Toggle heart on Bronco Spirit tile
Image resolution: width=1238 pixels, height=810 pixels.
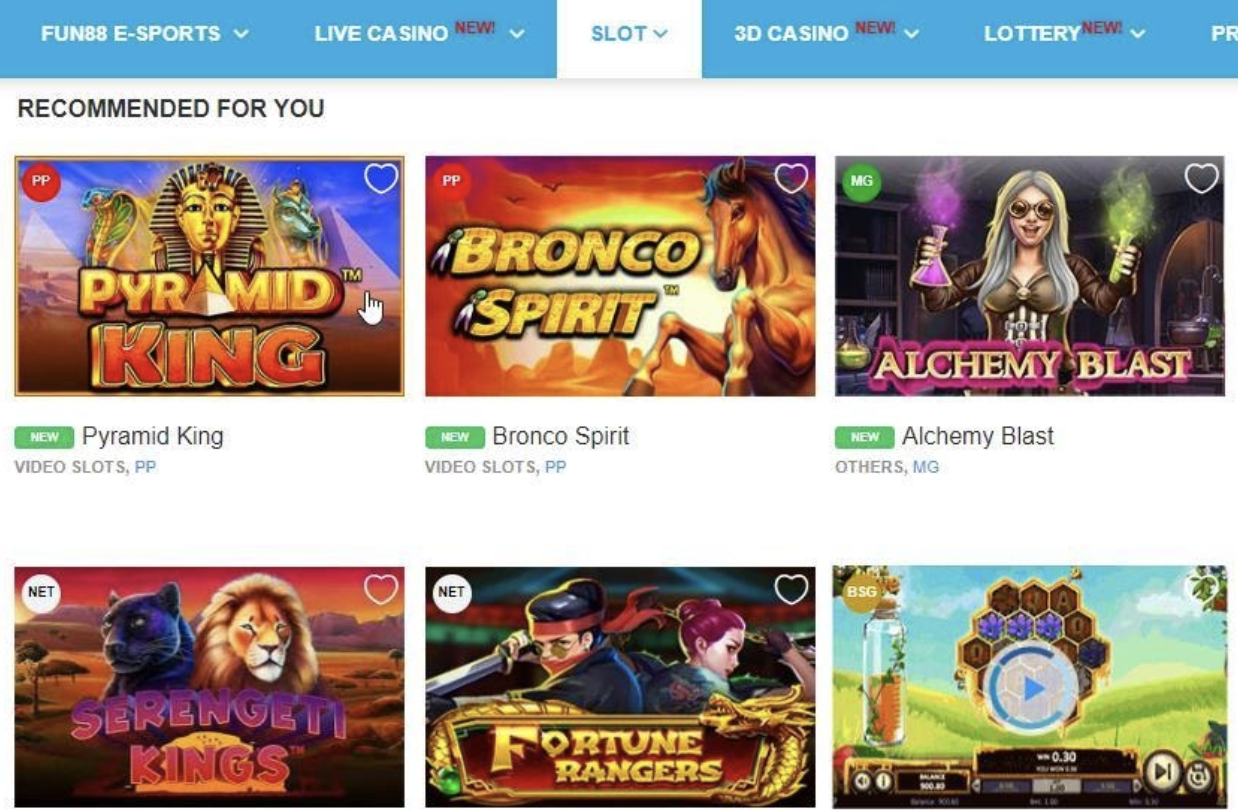(x=791, y=179)
